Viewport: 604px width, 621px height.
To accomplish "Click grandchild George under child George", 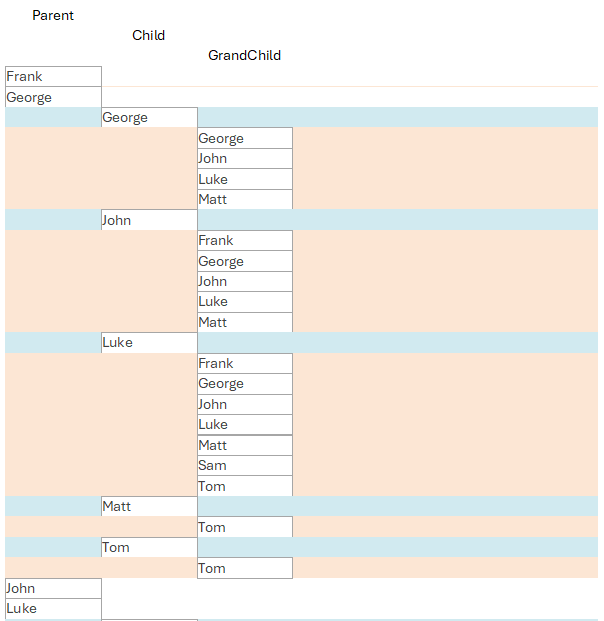I will [x=245, y=139].
